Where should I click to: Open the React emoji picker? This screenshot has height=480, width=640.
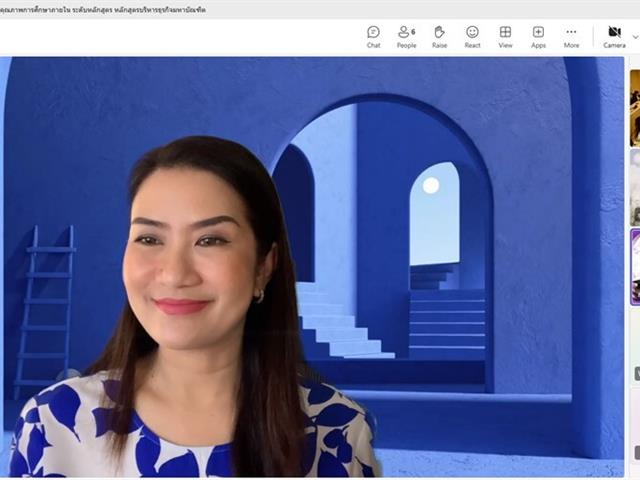pyautogui.click(x=472, y=37)
